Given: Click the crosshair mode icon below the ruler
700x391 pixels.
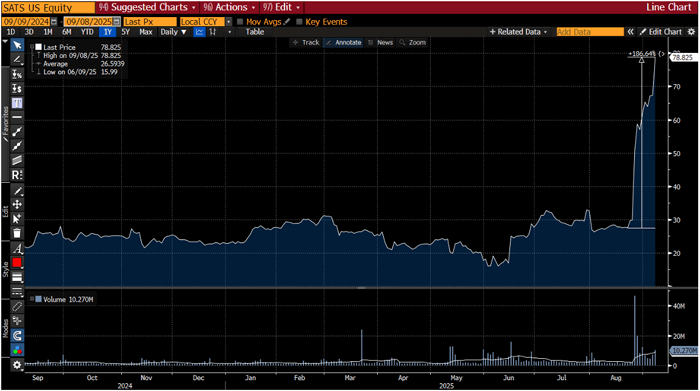Looking at the screenshot, I should point(17,320).
